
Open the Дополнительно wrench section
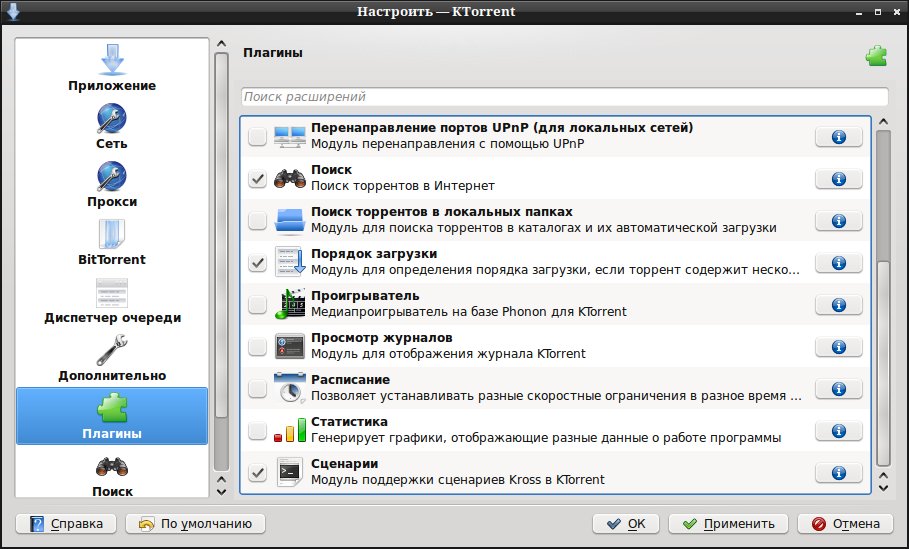tap(112, 358)
